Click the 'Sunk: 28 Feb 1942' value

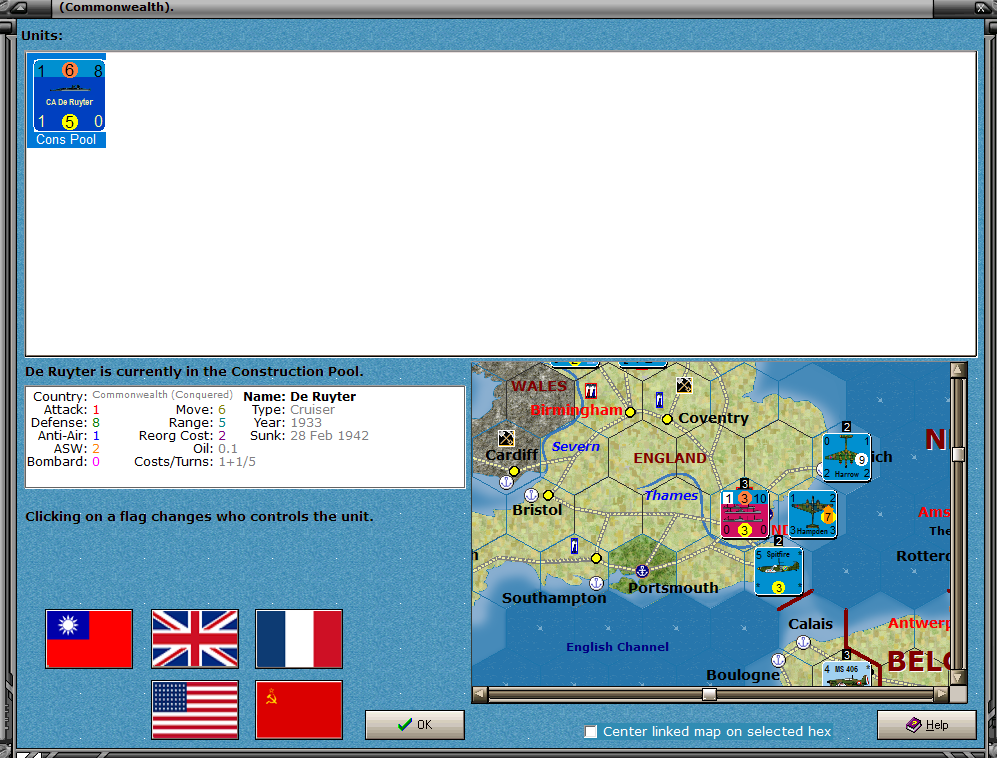pos(329,436)
